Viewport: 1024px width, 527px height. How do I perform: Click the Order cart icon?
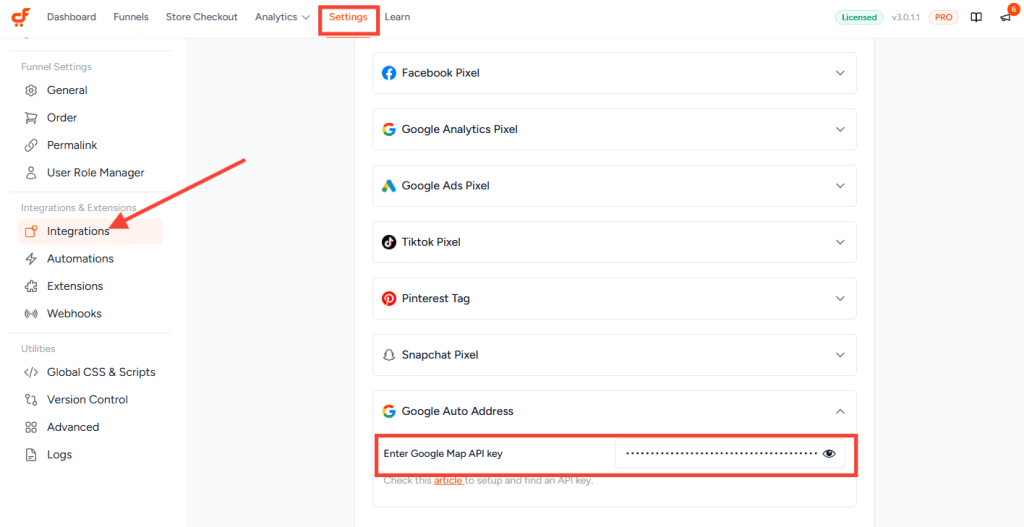pyautogui.click(x=31, y=118)
